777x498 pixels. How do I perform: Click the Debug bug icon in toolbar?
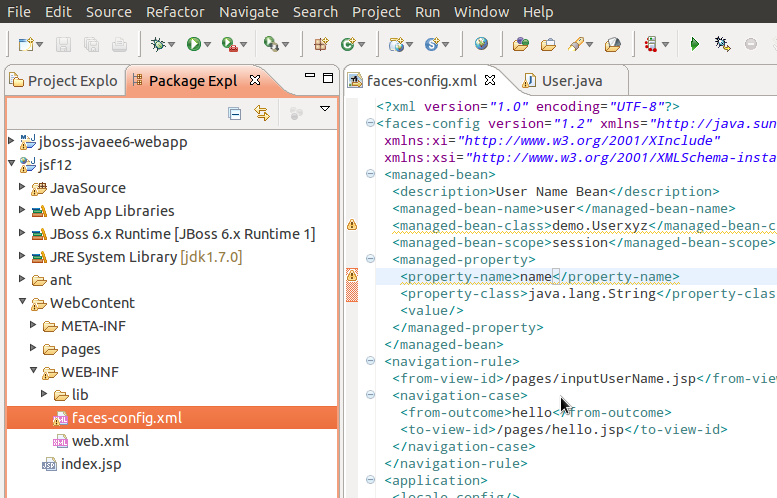158,44
